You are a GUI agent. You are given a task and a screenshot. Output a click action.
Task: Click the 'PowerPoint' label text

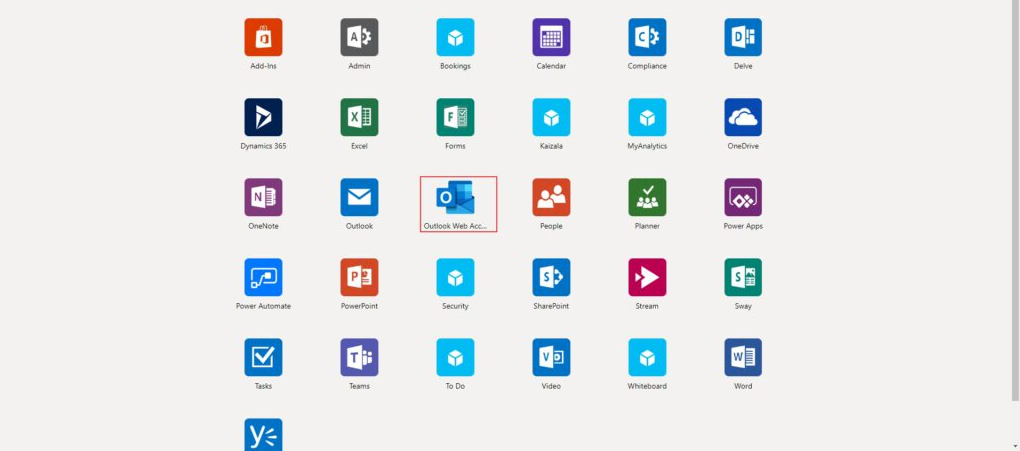[359, 306]
